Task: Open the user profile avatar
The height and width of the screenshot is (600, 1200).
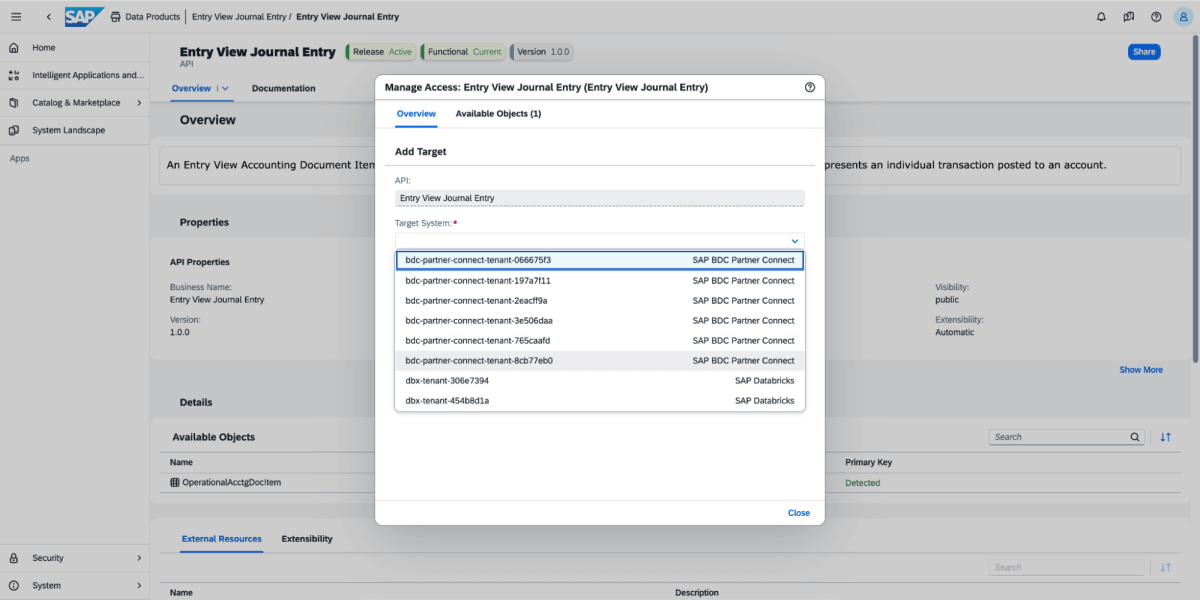Action: tap(1183, 17)
